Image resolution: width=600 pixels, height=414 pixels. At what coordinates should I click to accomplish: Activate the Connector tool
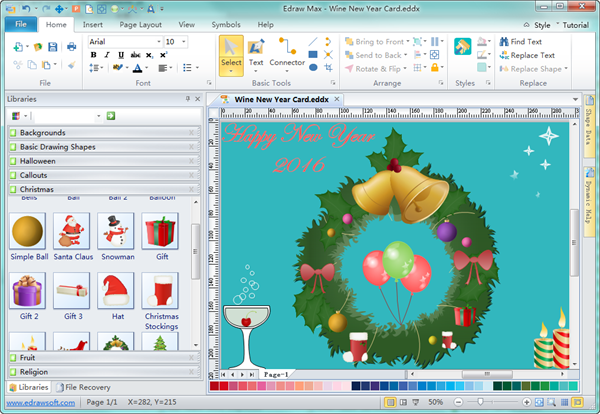point(287,54)
